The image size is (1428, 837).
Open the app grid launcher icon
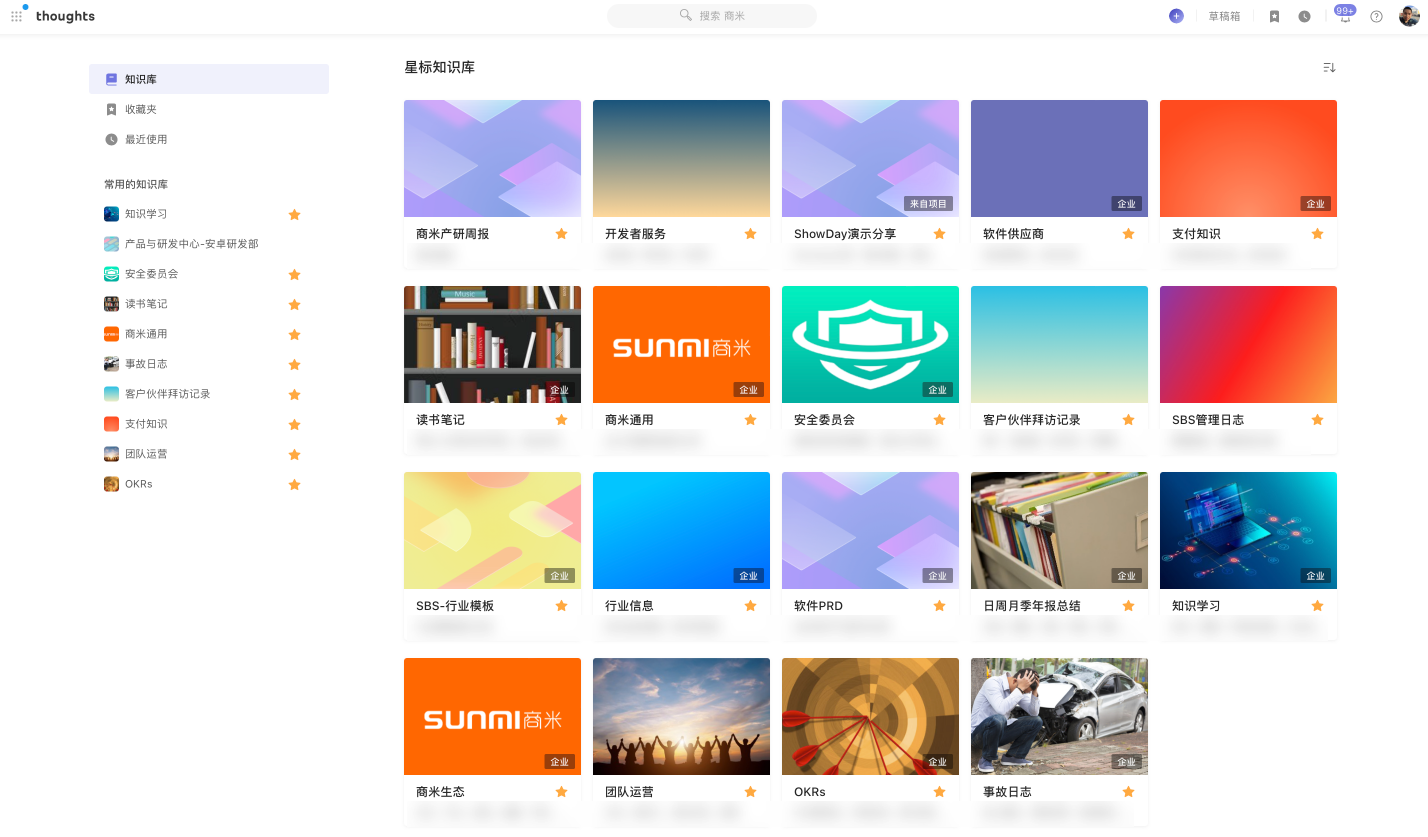(16, 16)
